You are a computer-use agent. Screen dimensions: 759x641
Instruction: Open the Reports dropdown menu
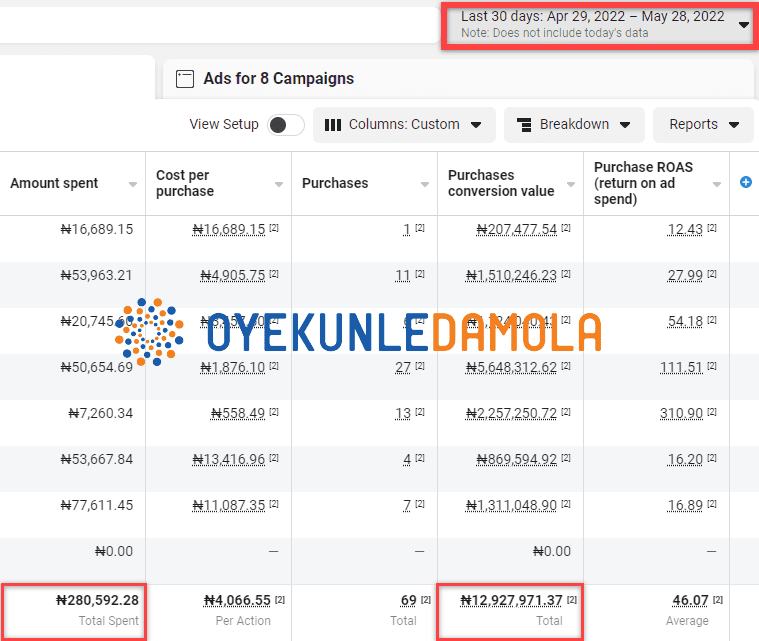[x=703, y=125]
